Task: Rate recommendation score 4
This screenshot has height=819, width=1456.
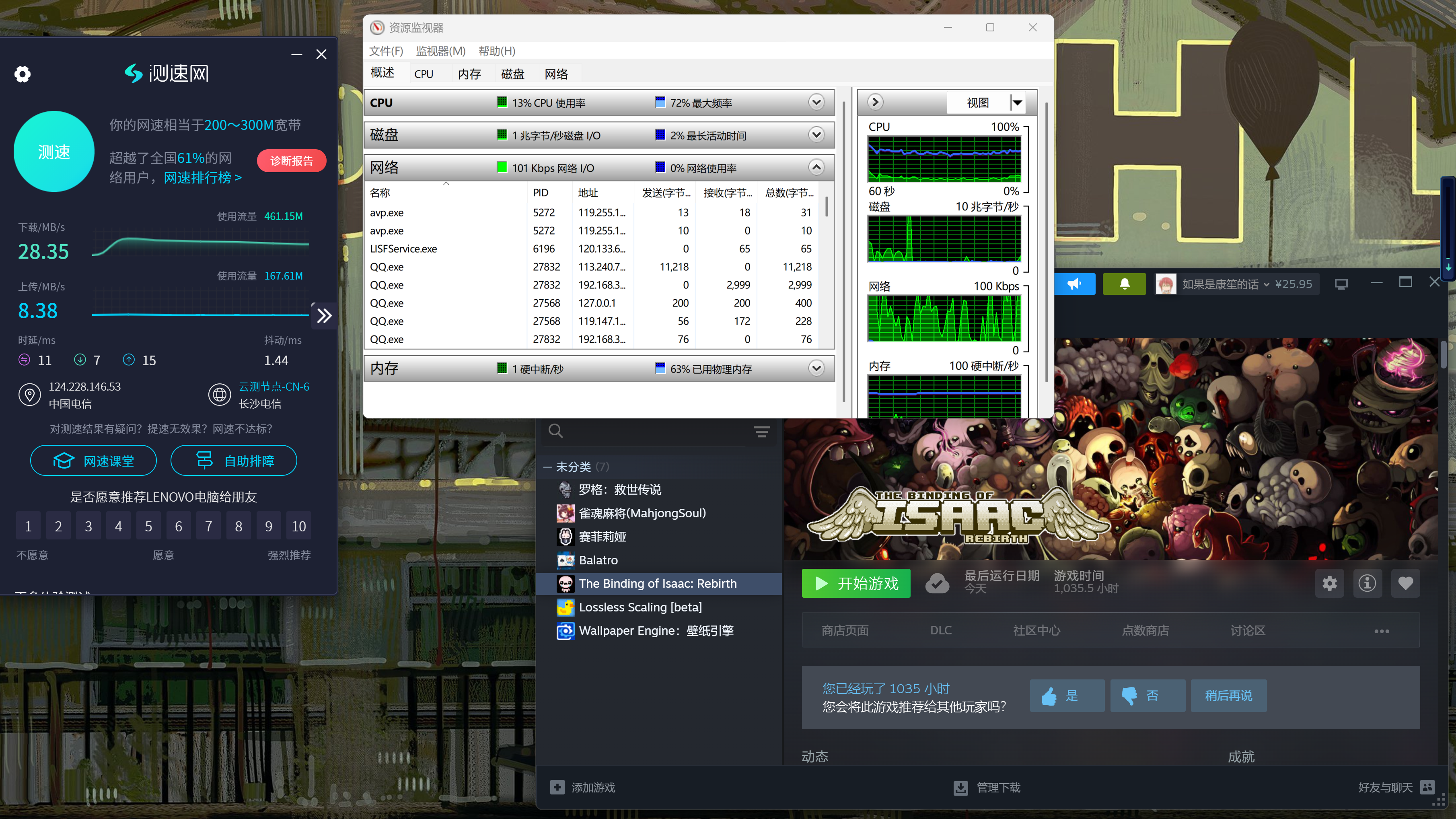Action: coord(118,526)
